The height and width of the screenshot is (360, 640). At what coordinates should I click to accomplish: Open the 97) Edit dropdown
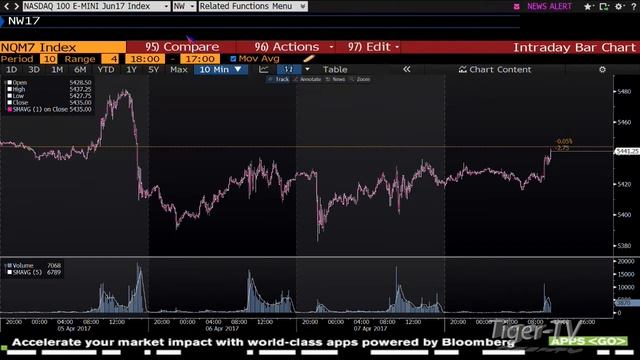click(x=373, y=47)
